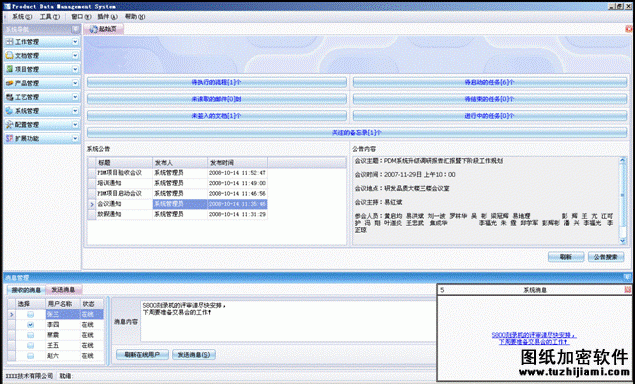This screenshot has width=635, height=384.
Task: Click the 未签入的文档[1]个 button
Action: [217, 116]
